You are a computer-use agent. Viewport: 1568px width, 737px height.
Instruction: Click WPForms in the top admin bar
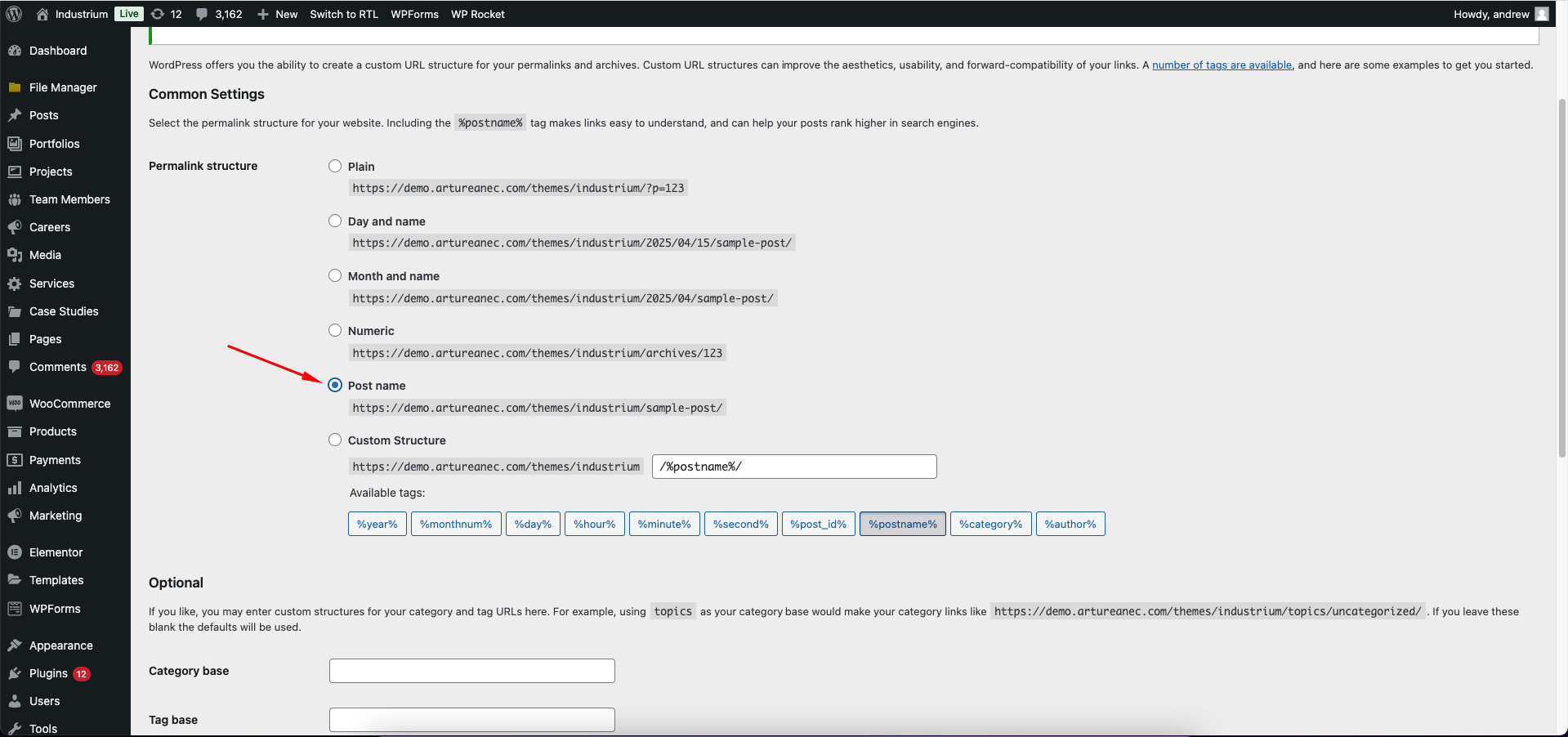tap(414, 14)
